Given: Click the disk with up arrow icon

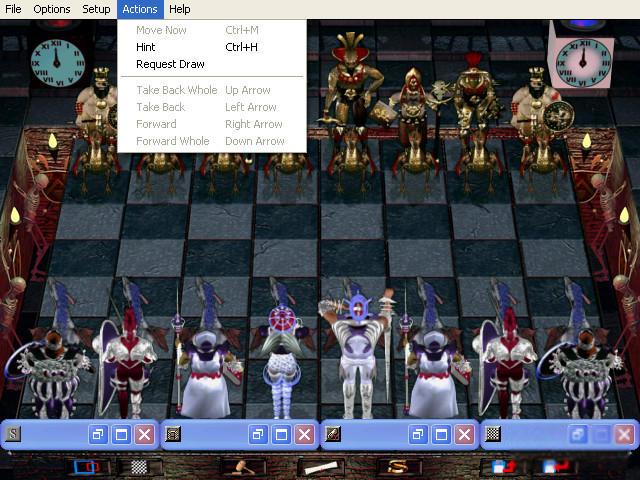Looking at the screenshot, I should [504, 467].
